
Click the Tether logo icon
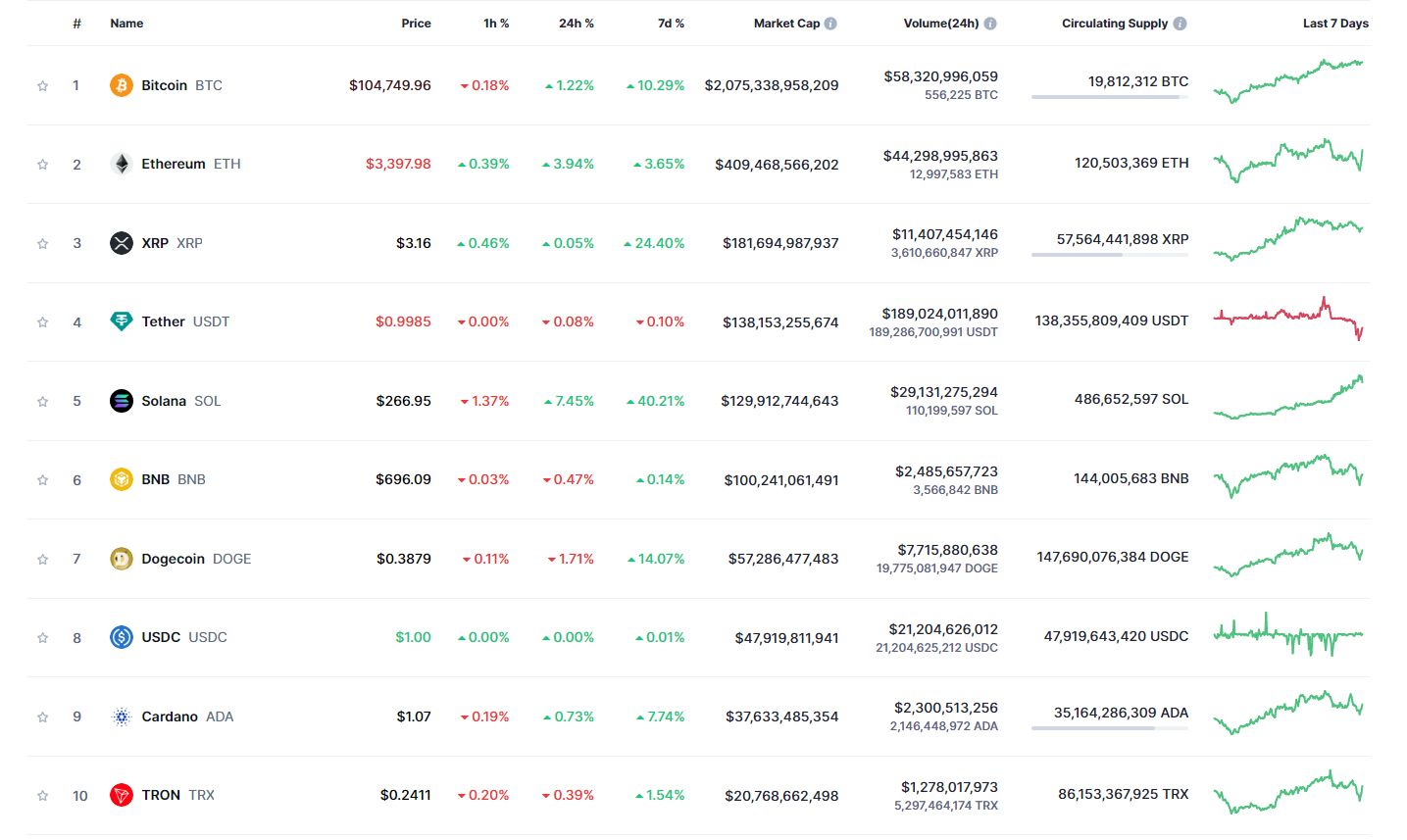122,321
